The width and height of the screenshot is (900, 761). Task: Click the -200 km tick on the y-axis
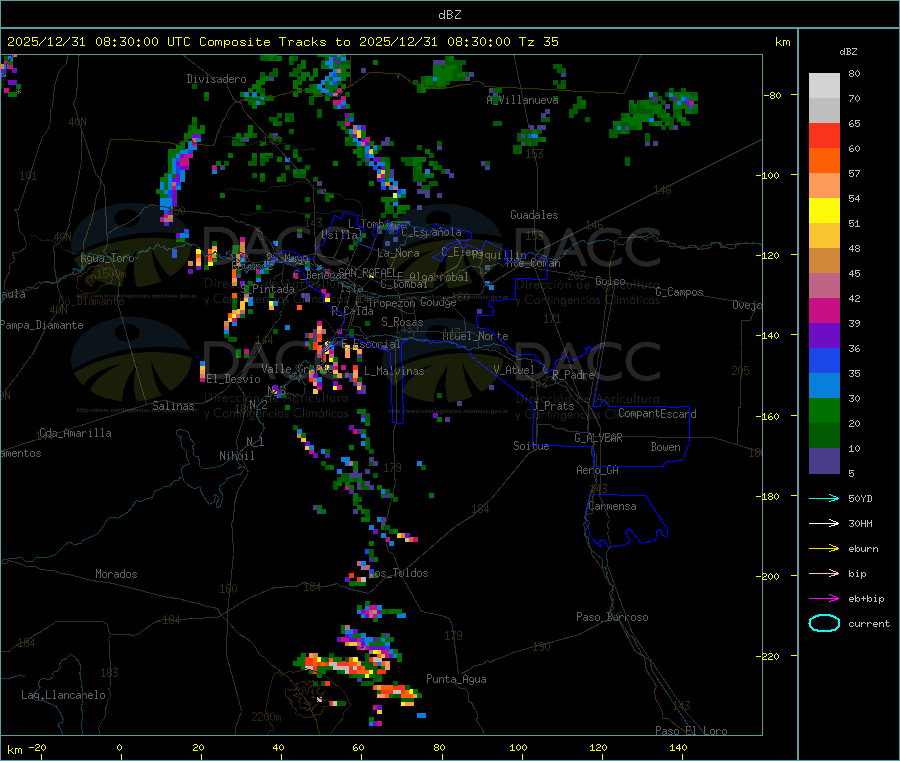point(770,576)
